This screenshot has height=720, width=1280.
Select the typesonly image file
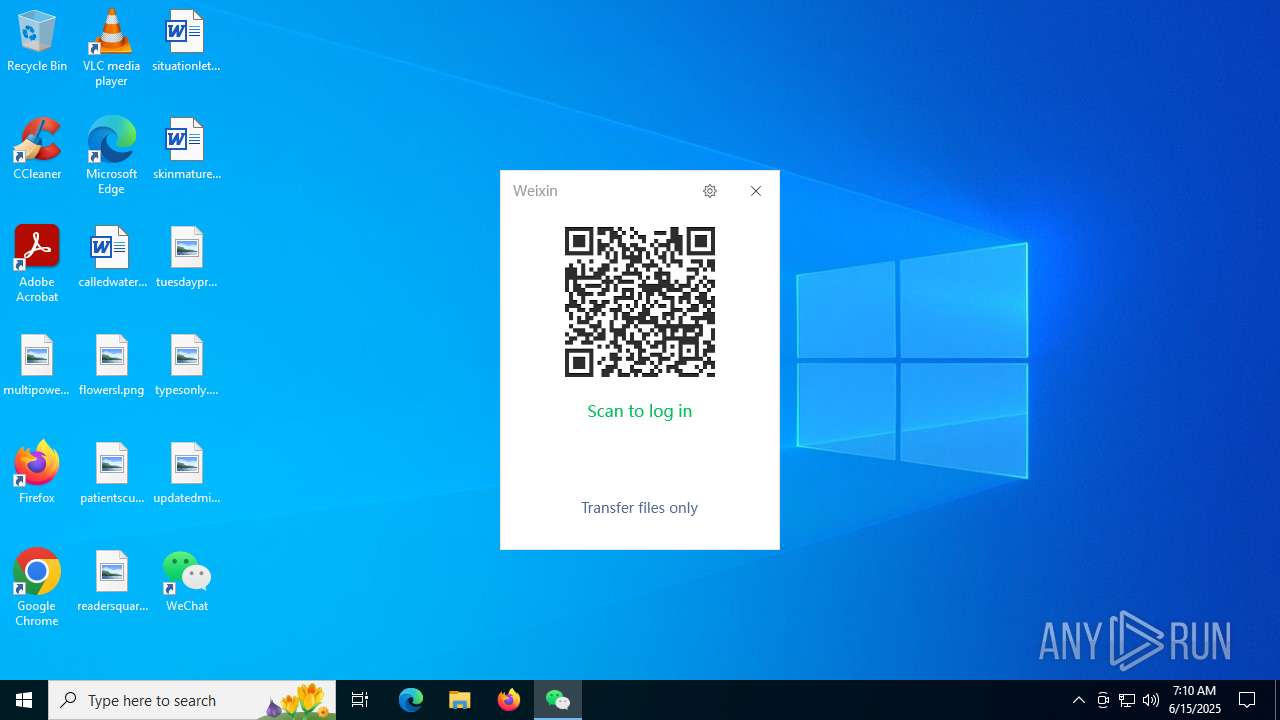click(186, 365)
